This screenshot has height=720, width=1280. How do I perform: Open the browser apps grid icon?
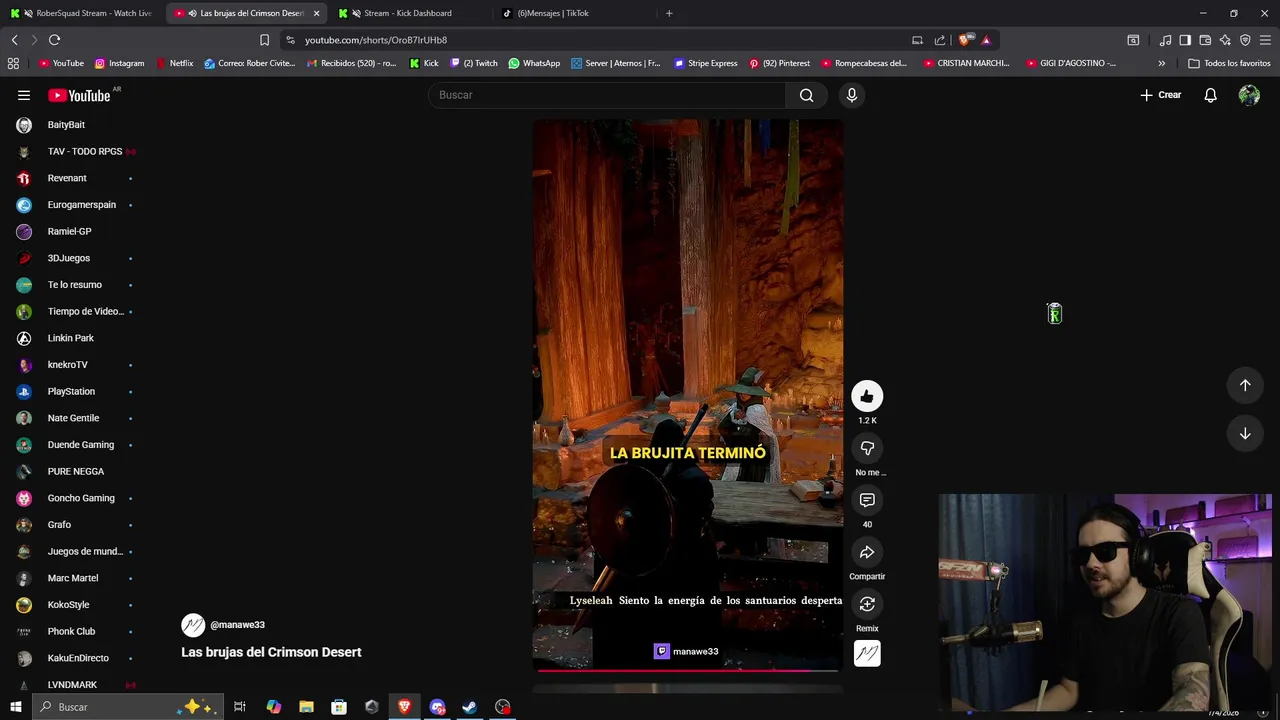13,63
